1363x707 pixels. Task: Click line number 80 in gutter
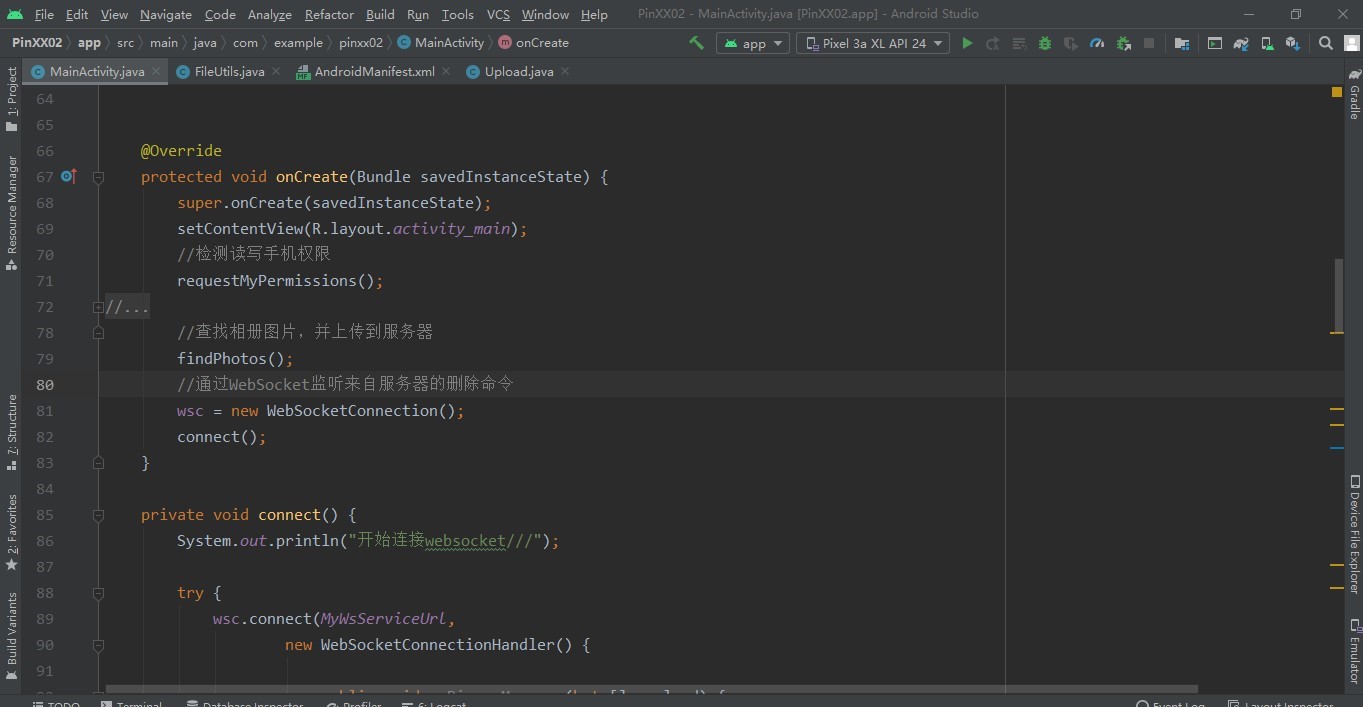[45, 385]
